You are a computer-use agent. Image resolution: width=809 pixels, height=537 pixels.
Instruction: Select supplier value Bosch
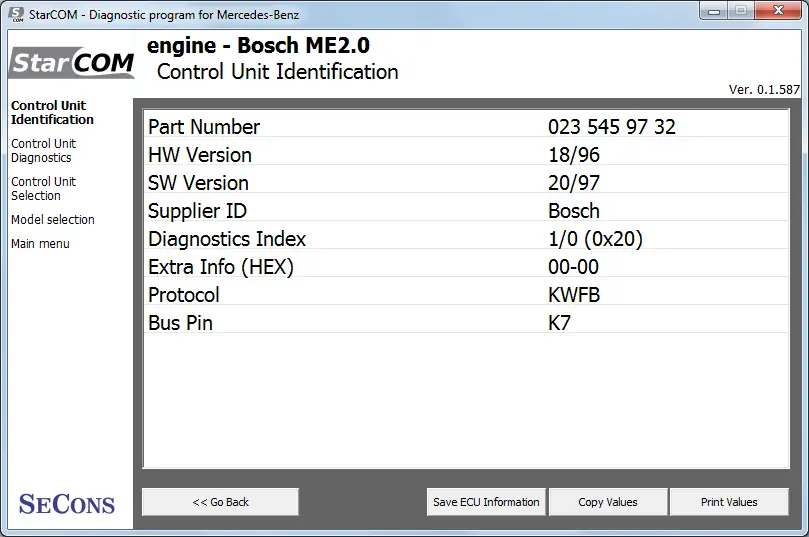[x=574, y=211]
